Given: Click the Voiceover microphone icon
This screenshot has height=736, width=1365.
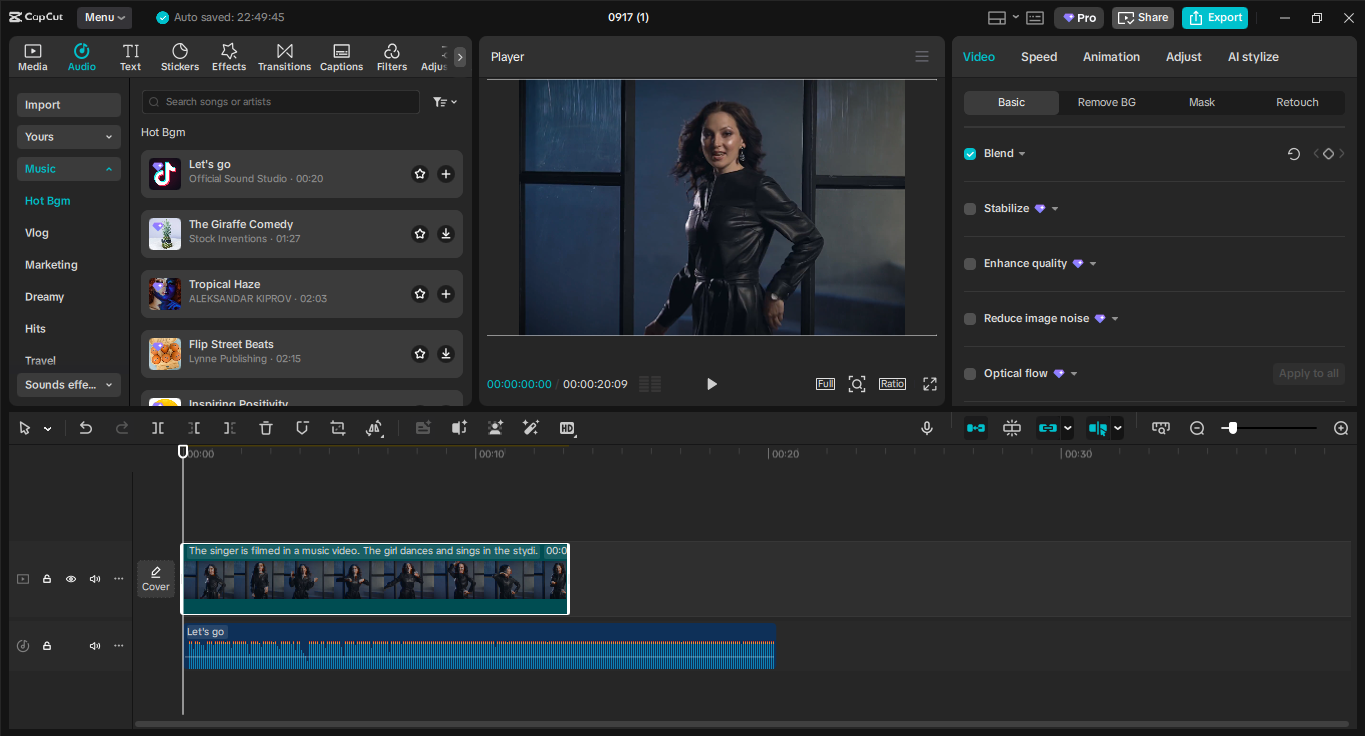Looking at the screenshot, I should (926, 427).
